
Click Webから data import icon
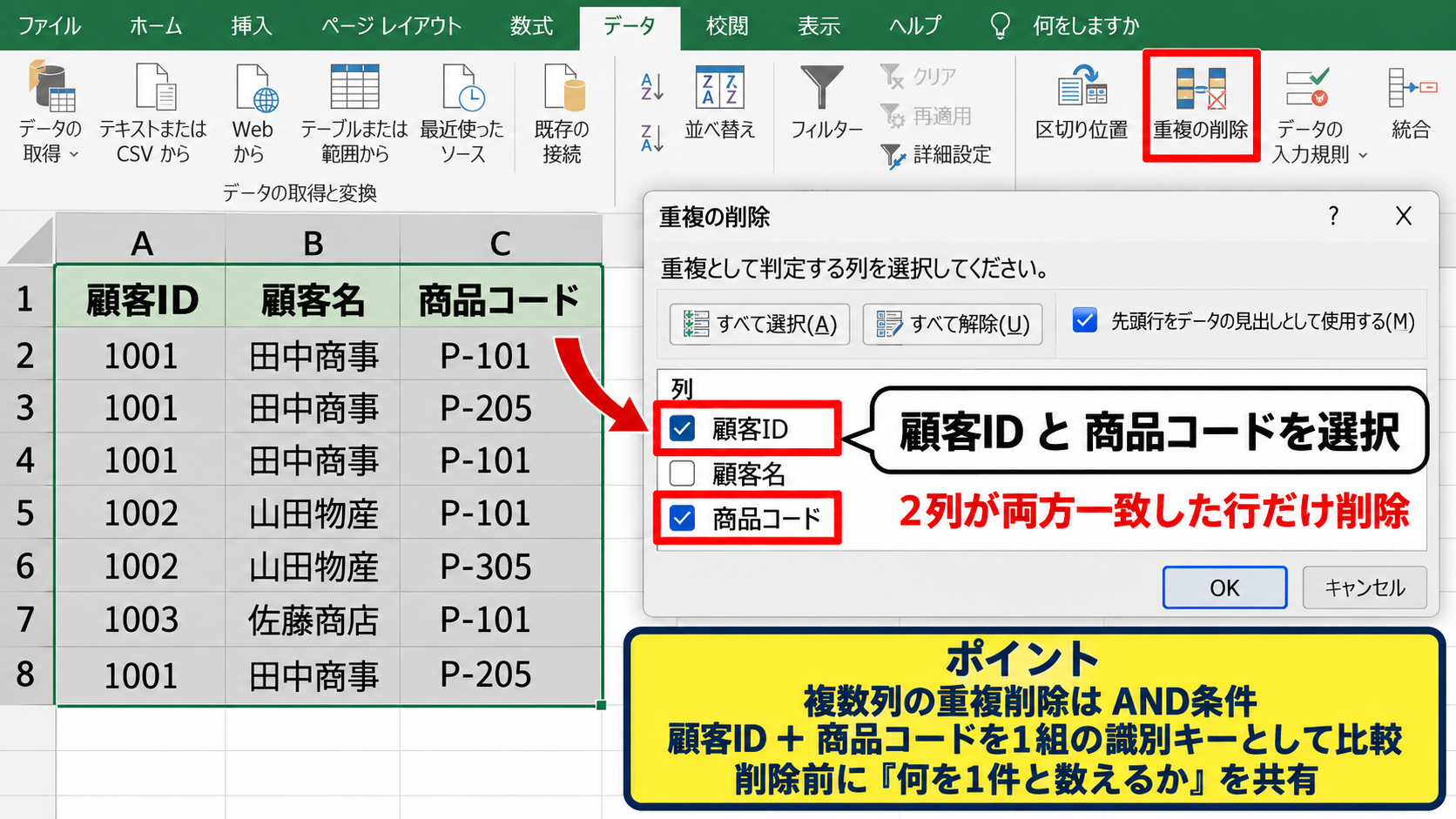(256, 87)
